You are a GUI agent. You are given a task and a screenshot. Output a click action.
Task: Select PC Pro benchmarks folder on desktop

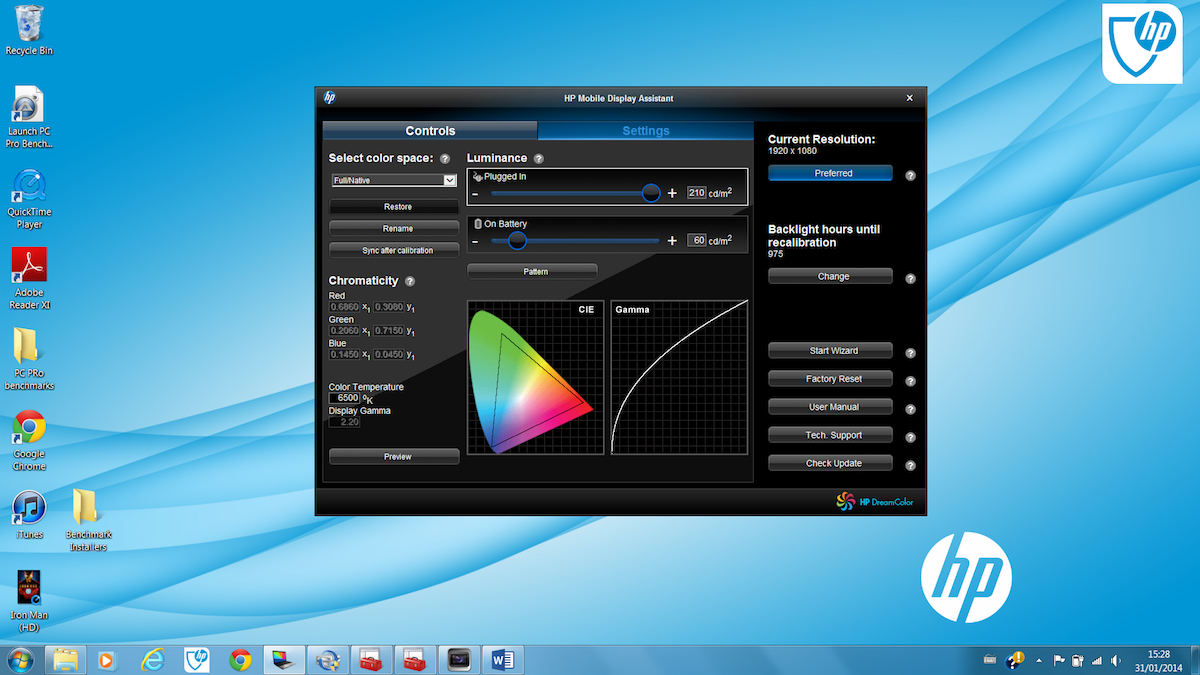point(29,360)
